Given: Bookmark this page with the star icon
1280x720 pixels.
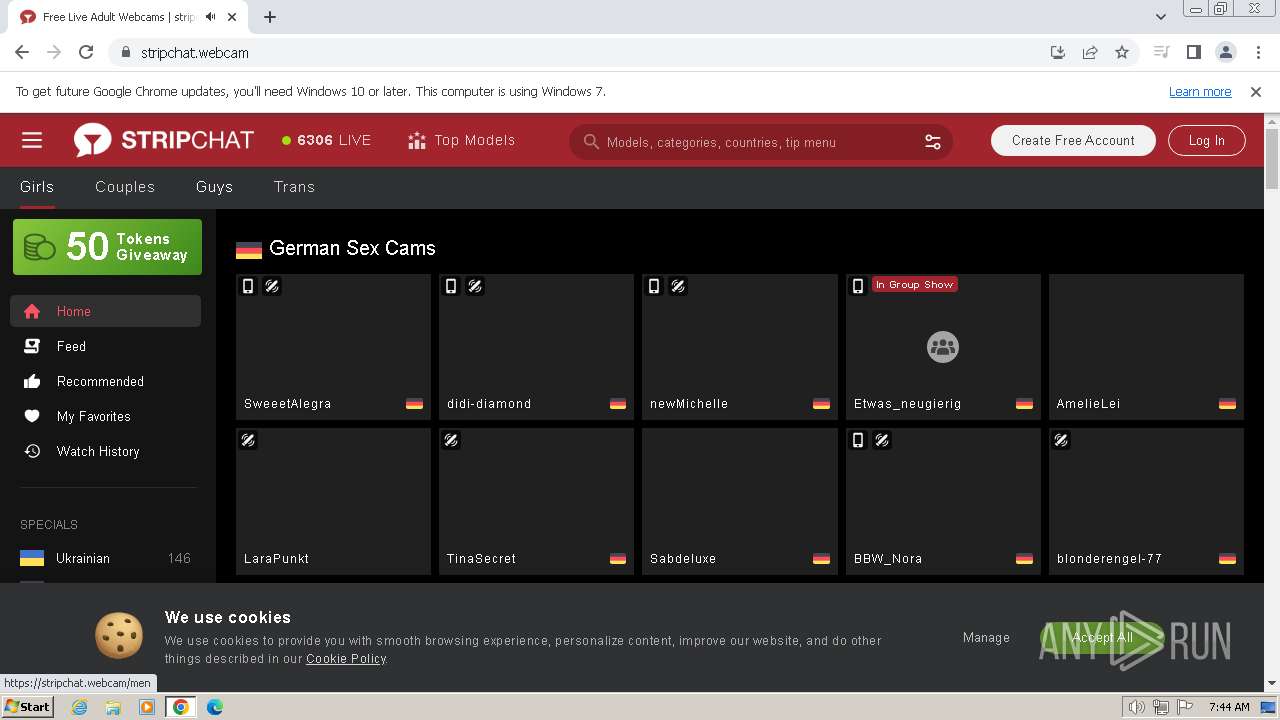Looking at the screenshot, I should coord(1122,53).
